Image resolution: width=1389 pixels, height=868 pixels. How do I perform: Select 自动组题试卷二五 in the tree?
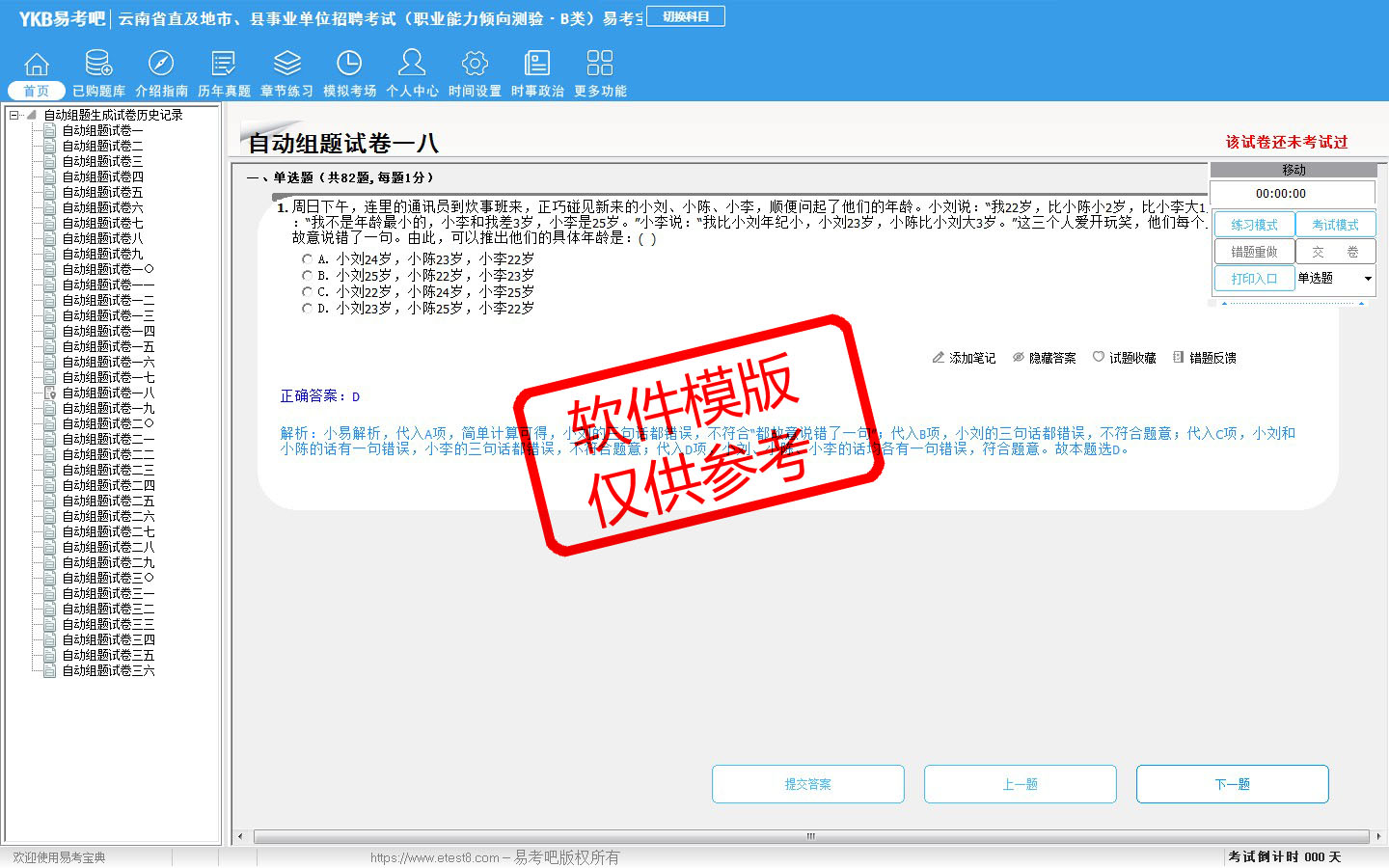point(108,501)
